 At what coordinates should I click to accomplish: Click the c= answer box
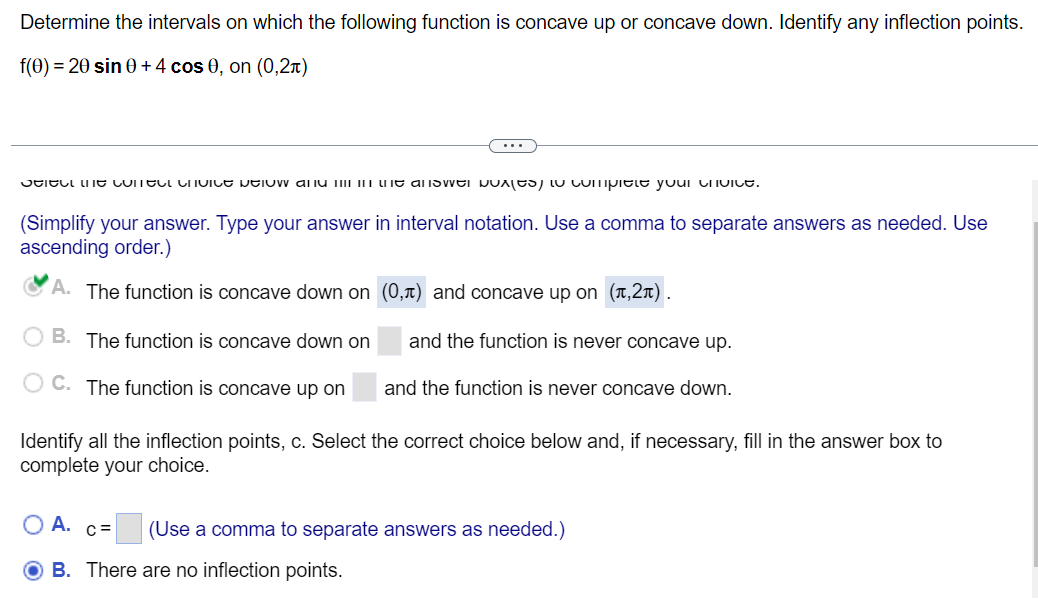[x=128, y=529]
